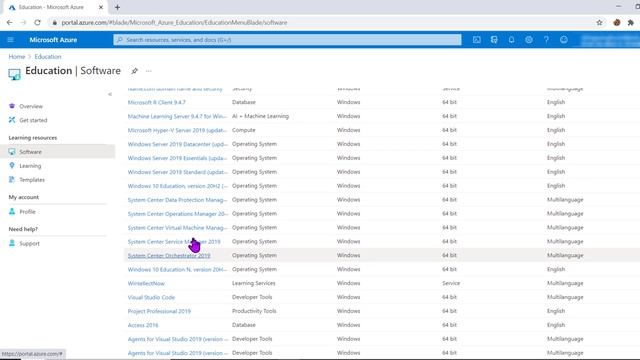Click Service cell in WintellectNow row
The width and height of the screenshot is (640, 360).
pyautogui.click(x=451, y=283)
